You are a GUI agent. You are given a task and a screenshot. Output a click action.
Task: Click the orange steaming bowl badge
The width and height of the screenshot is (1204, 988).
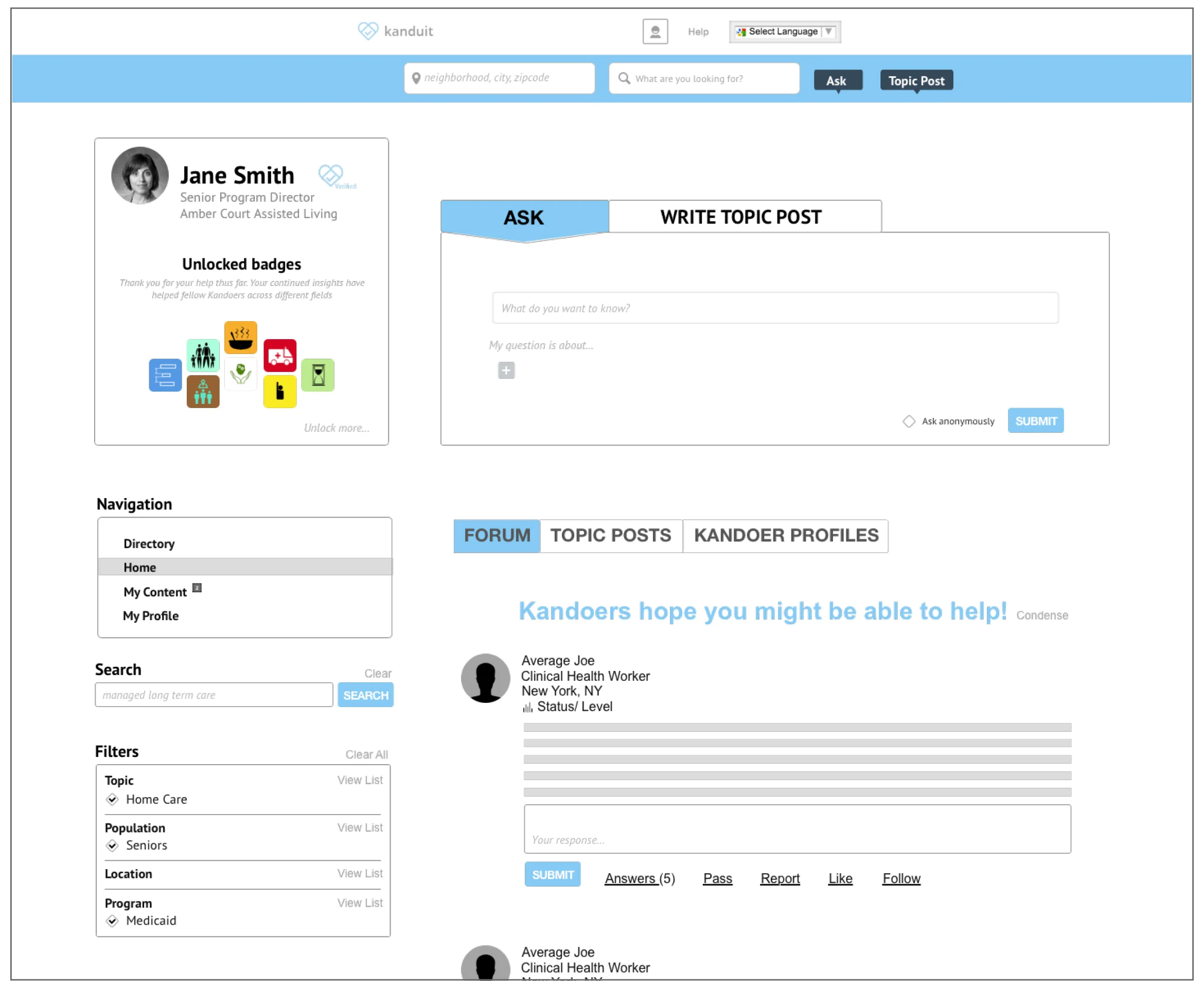240,337
